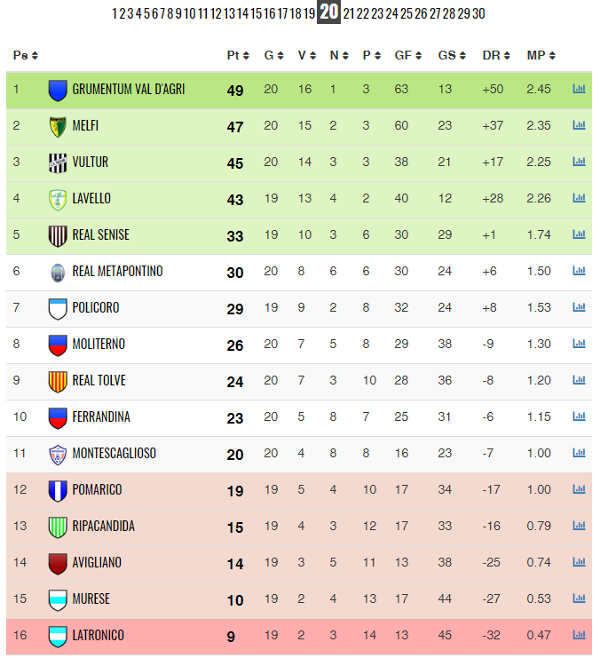Click the Lavello team shield logo
The width and height of the screenshot is (600, 658).
pos(57,199)
